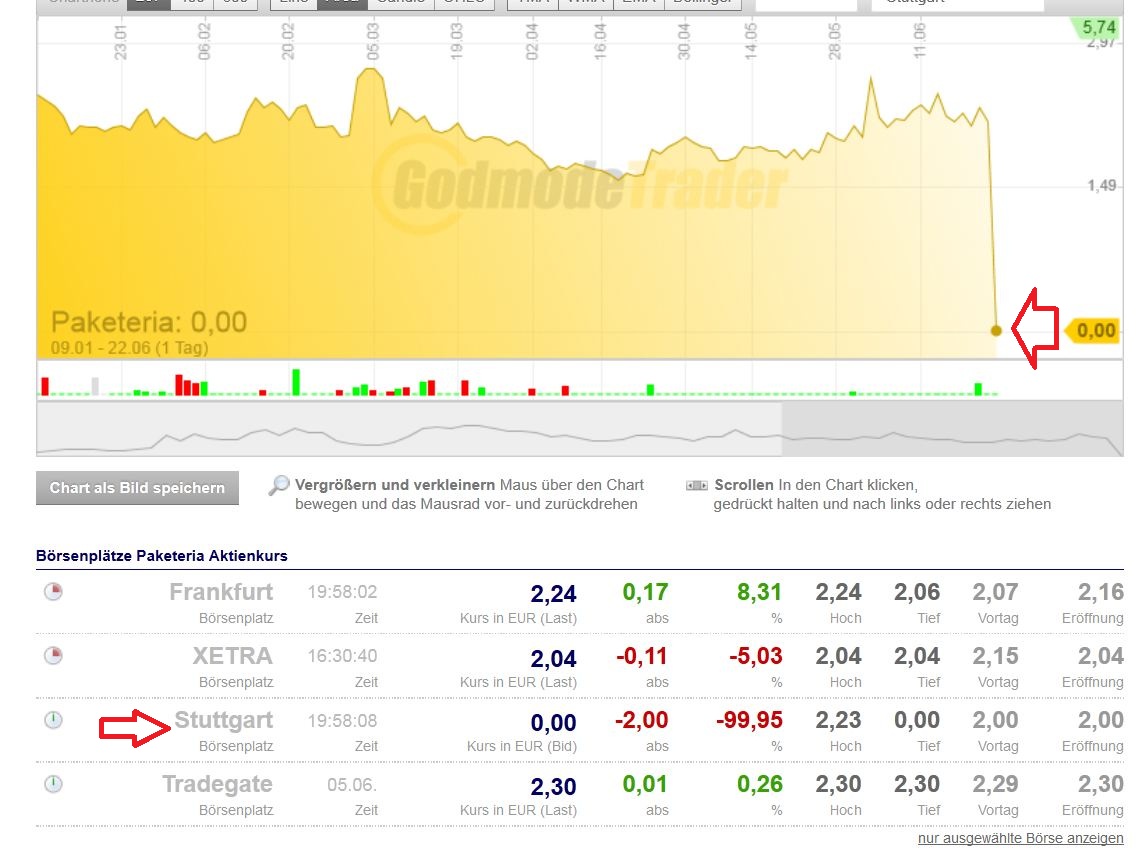Click XETRA percent change -5,03
1138x859 pixels.
(x=756, y=656)
